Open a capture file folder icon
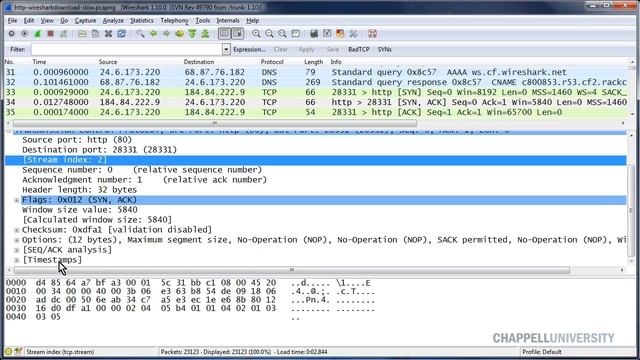The image size is (640, 360). pyautogui.click(x=82, y=34)
